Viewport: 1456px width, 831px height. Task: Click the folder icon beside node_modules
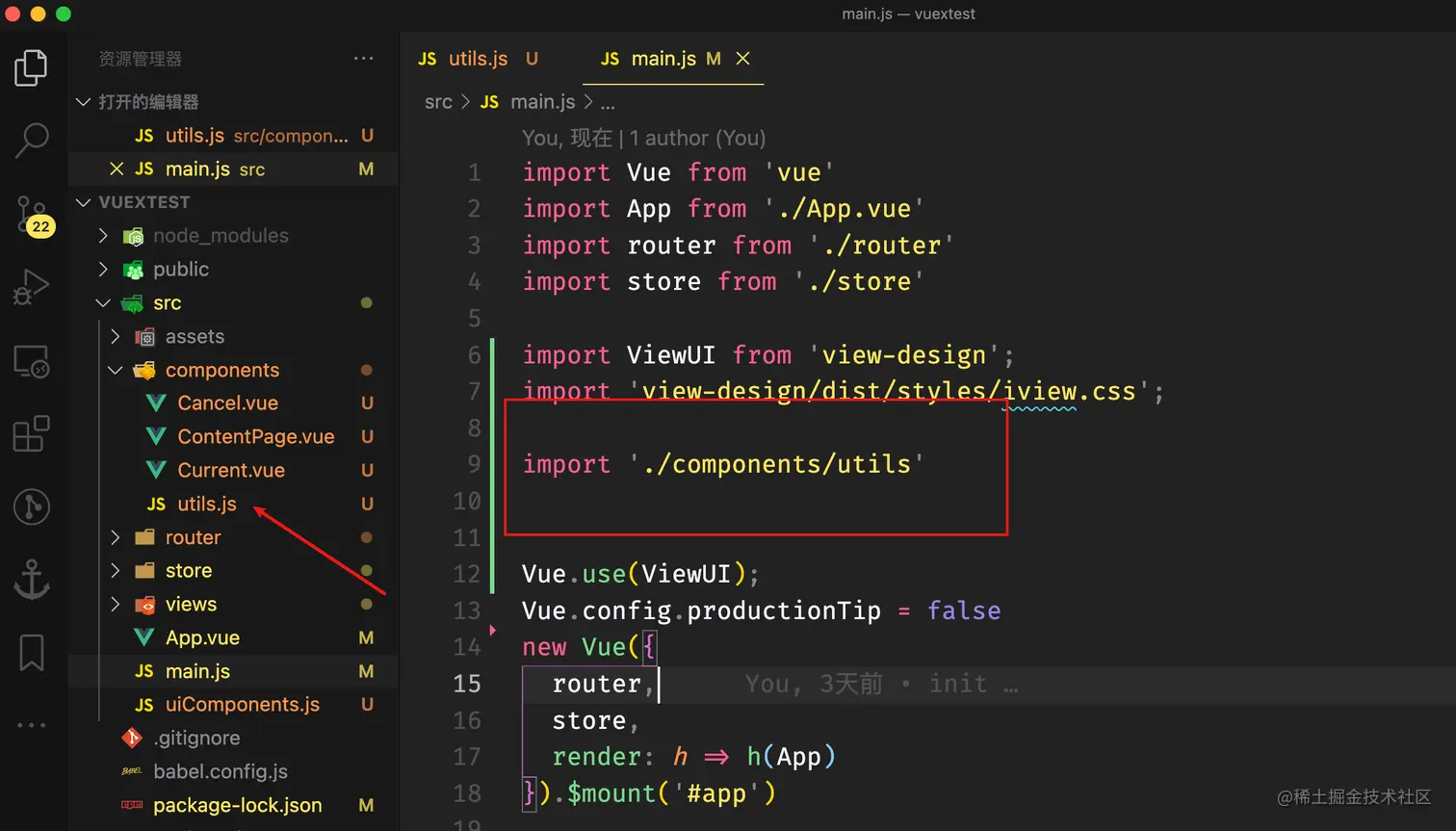tap(133, 236)
